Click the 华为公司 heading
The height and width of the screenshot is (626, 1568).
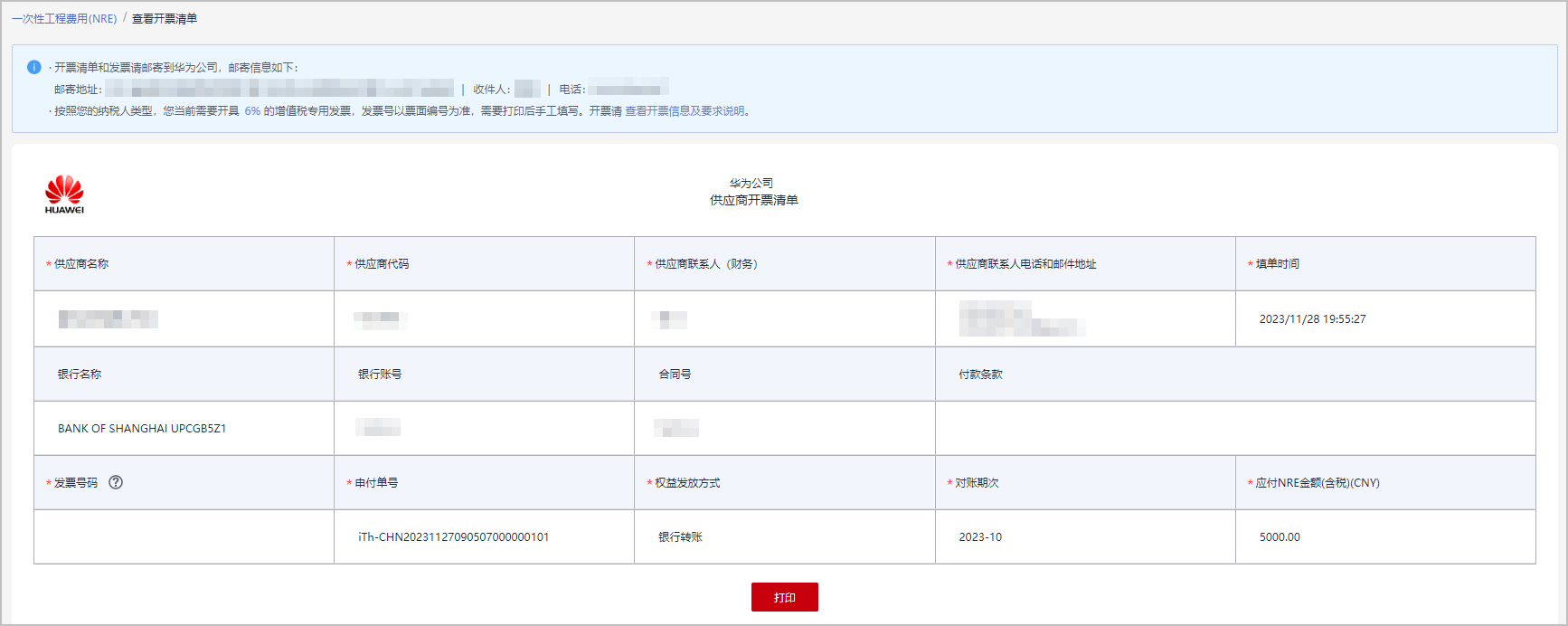pyautogui.click(x=751, y=183)
